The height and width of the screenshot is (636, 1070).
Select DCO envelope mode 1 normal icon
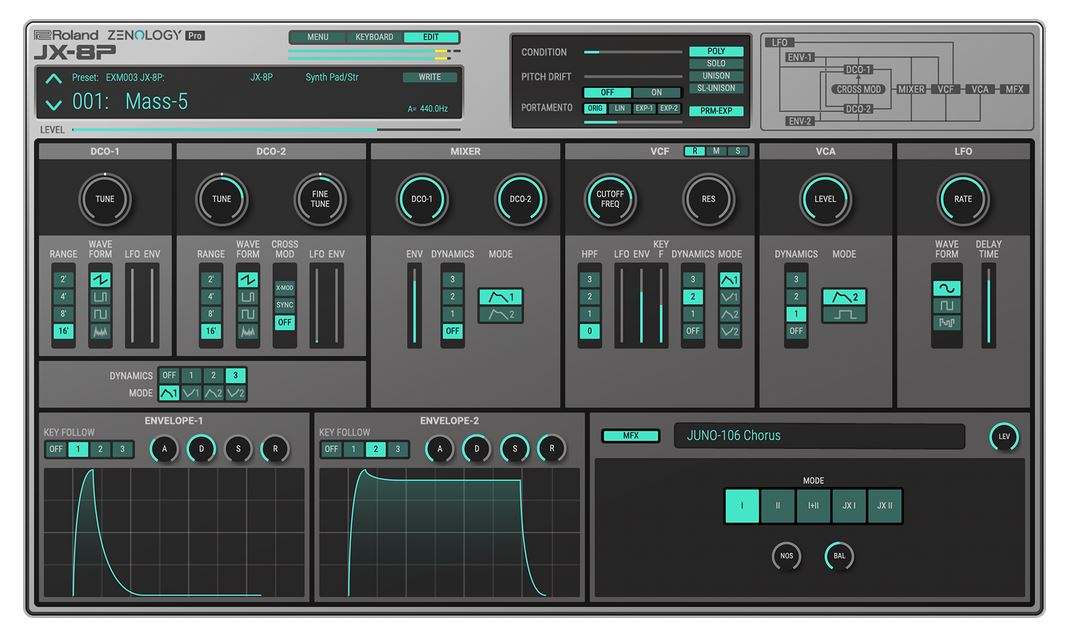tap(169, 393)
